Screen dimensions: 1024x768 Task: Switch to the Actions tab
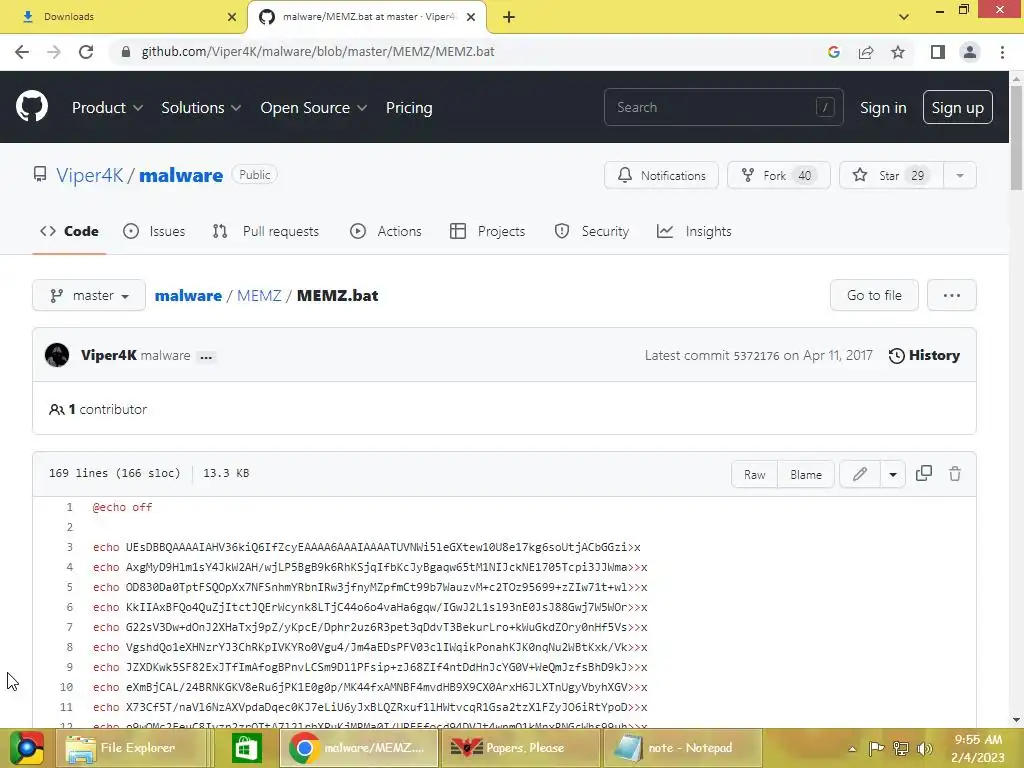click(386, 231)
